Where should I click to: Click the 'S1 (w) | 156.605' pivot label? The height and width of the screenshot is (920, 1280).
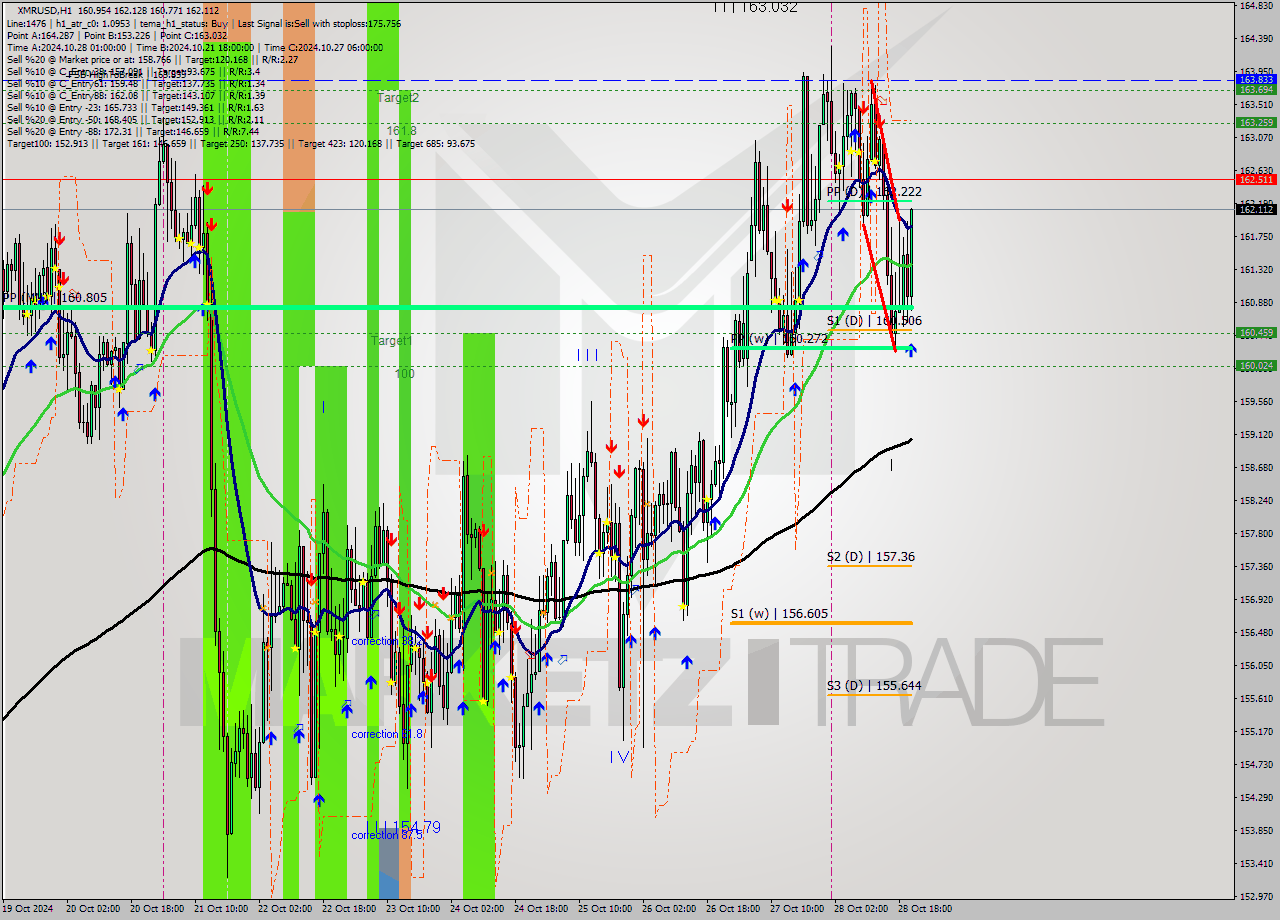tap(779, 614)
